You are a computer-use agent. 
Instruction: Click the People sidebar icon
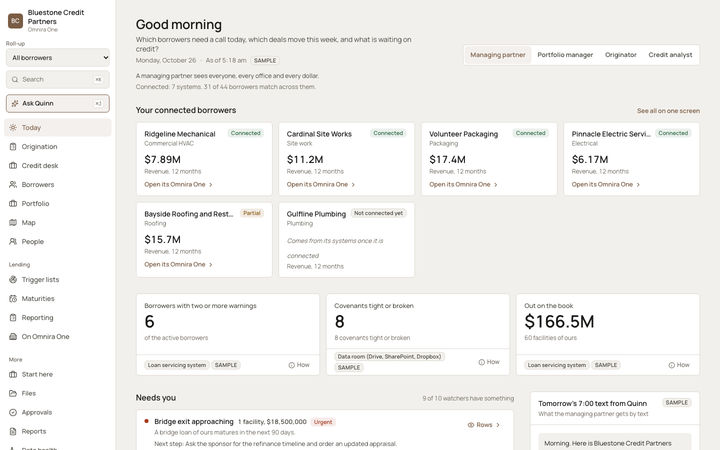pyautogui.click(x=13, y=242)
